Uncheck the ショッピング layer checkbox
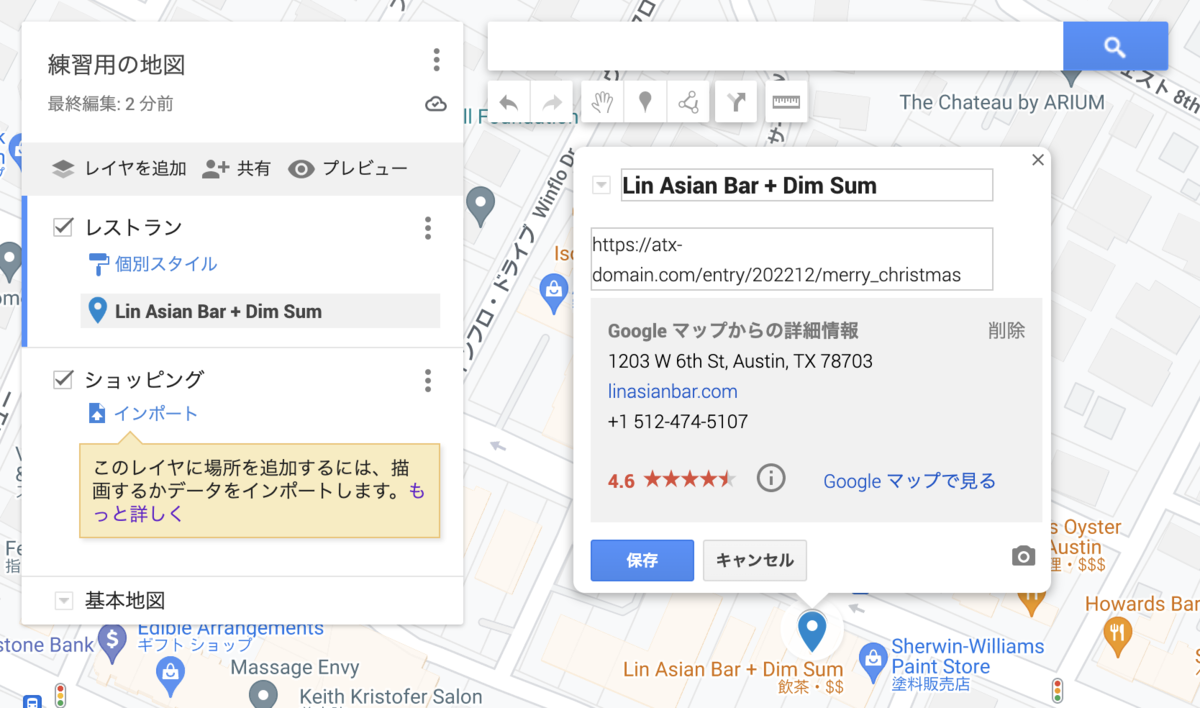 click(x=64, y=379)
